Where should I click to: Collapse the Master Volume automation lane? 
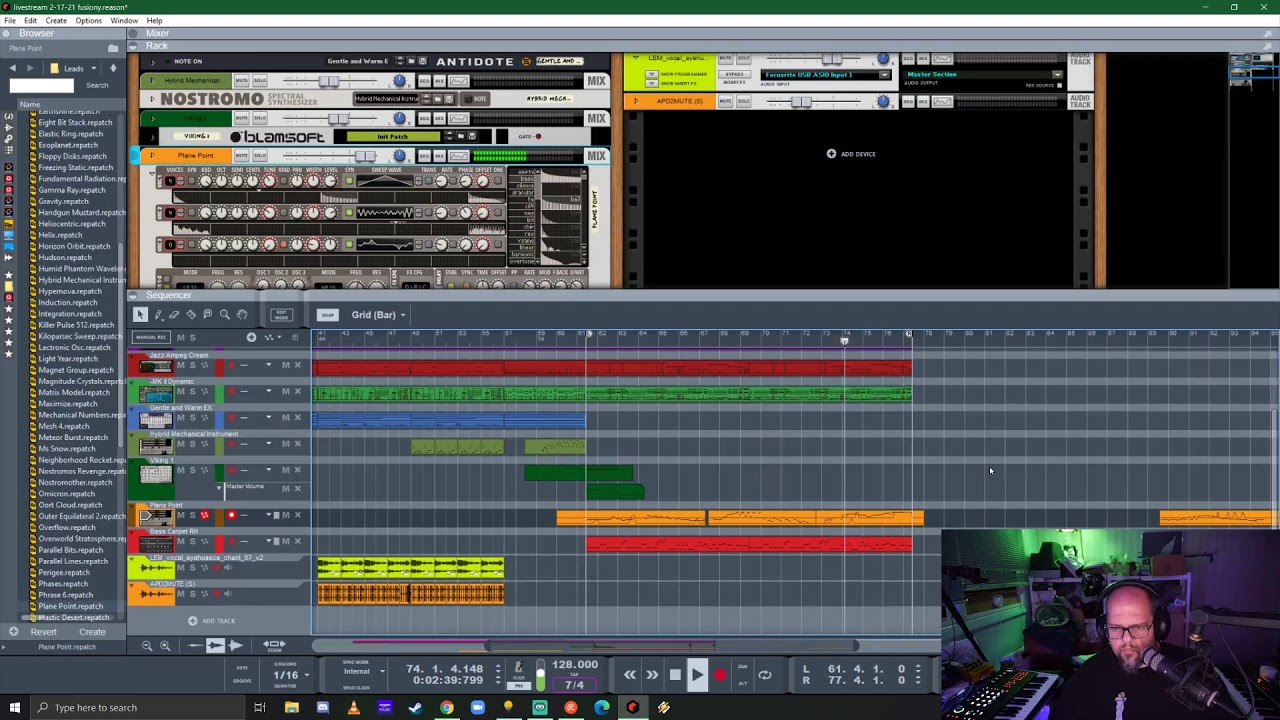click(219, 488)
